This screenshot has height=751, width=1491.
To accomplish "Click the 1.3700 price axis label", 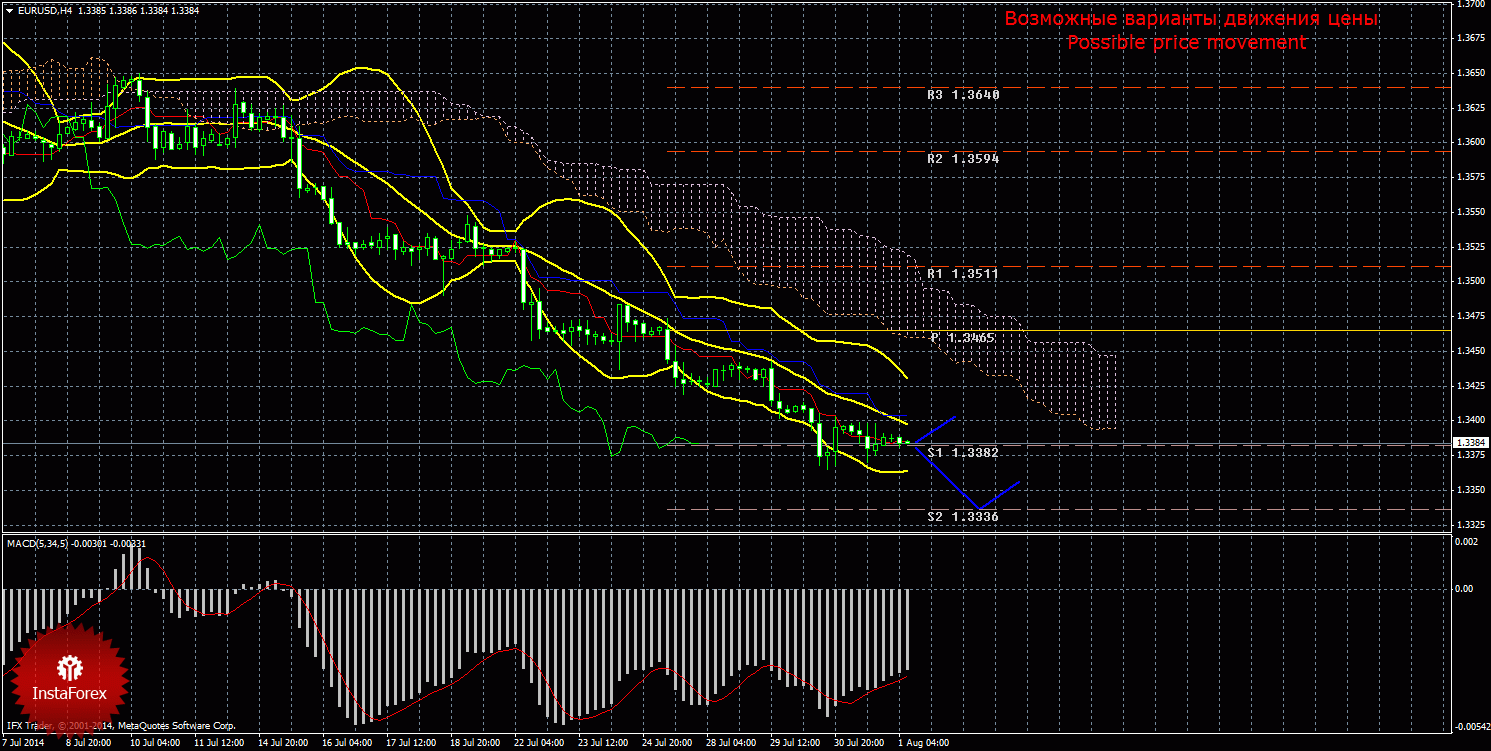I will [x=1470, y=5].
